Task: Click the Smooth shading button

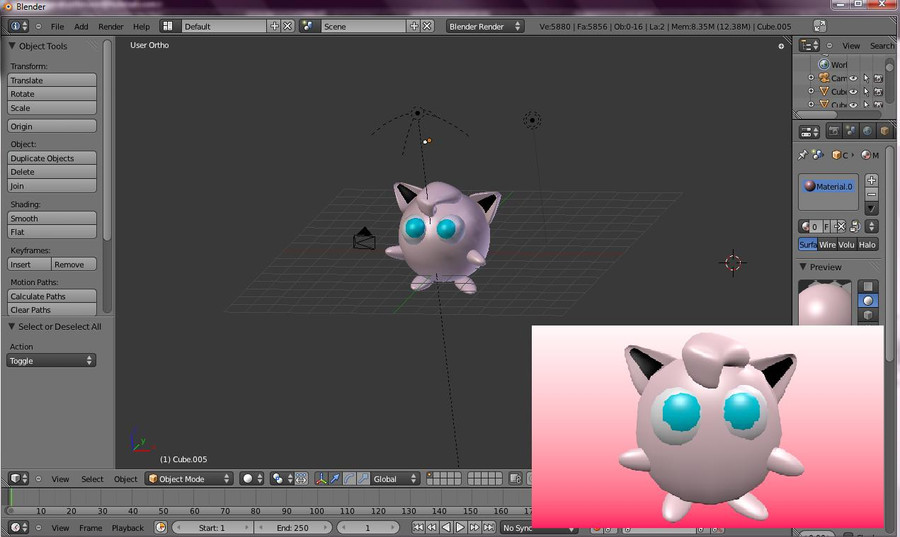Action: click(x=52, y=218)
